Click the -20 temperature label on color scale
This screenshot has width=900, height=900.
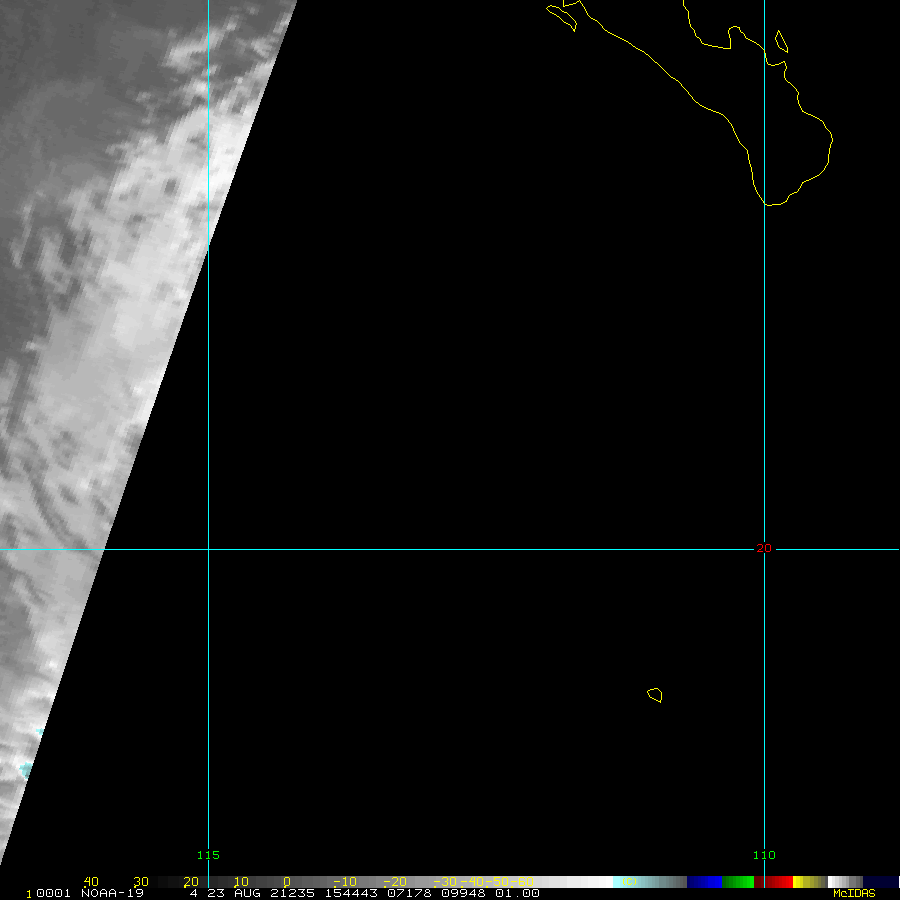394,882
